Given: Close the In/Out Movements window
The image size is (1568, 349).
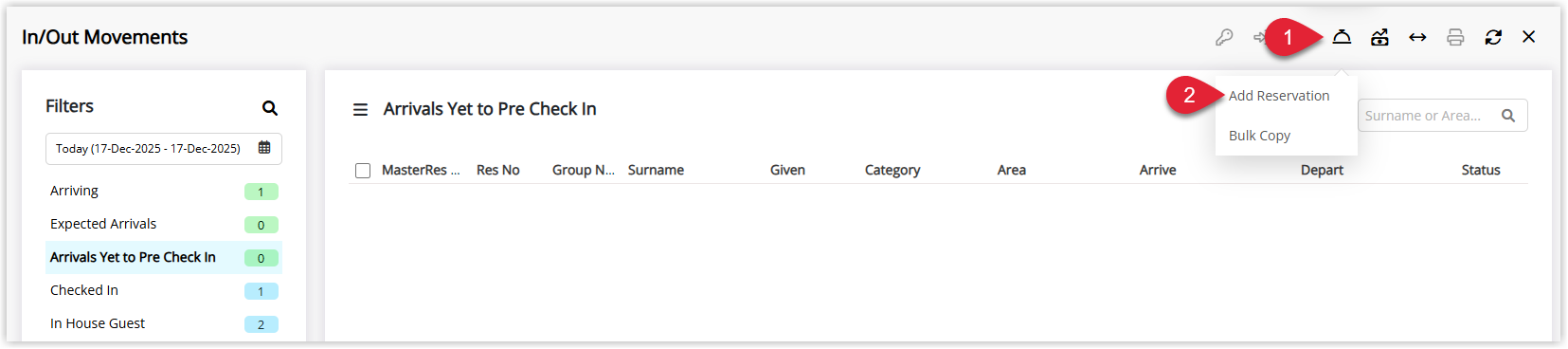Looking at the screenshot, I should coord(1529,37).
